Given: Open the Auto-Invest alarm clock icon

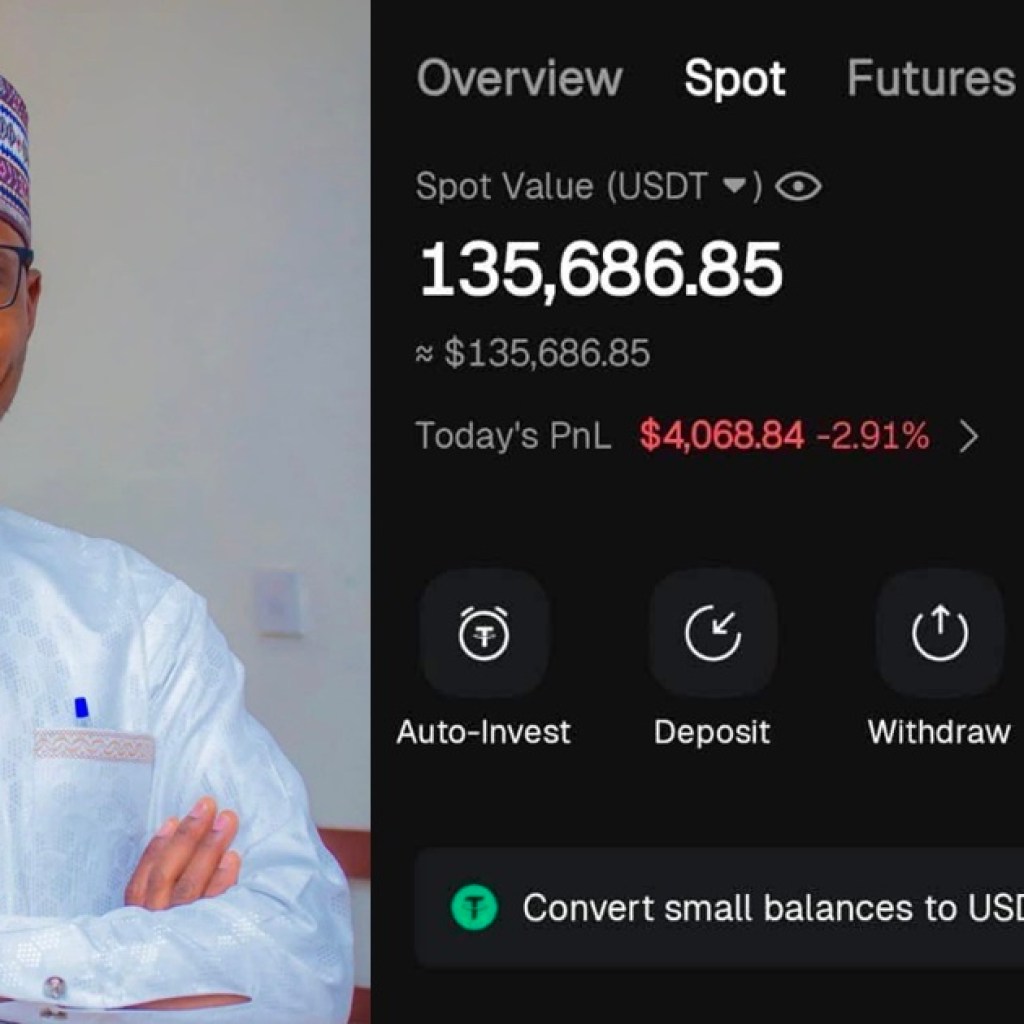Looking at the screenshot, I should tap(484, 633).
